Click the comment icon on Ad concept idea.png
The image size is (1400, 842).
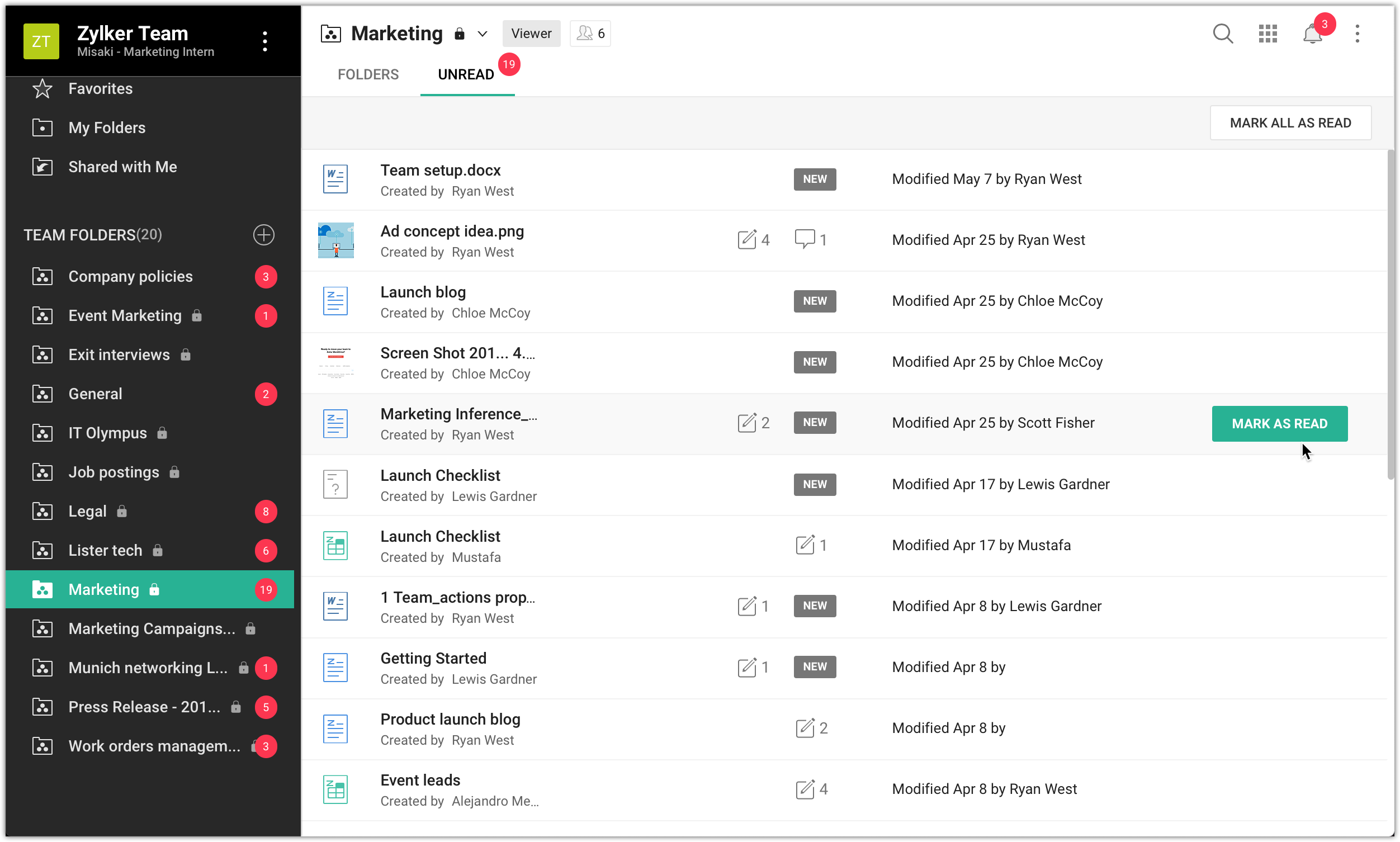click(805, 239)
